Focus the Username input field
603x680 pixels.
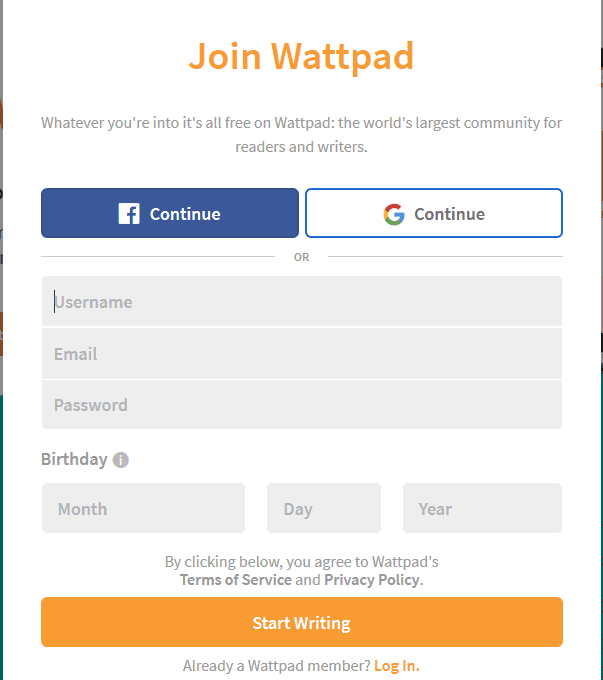click(302, 301)
